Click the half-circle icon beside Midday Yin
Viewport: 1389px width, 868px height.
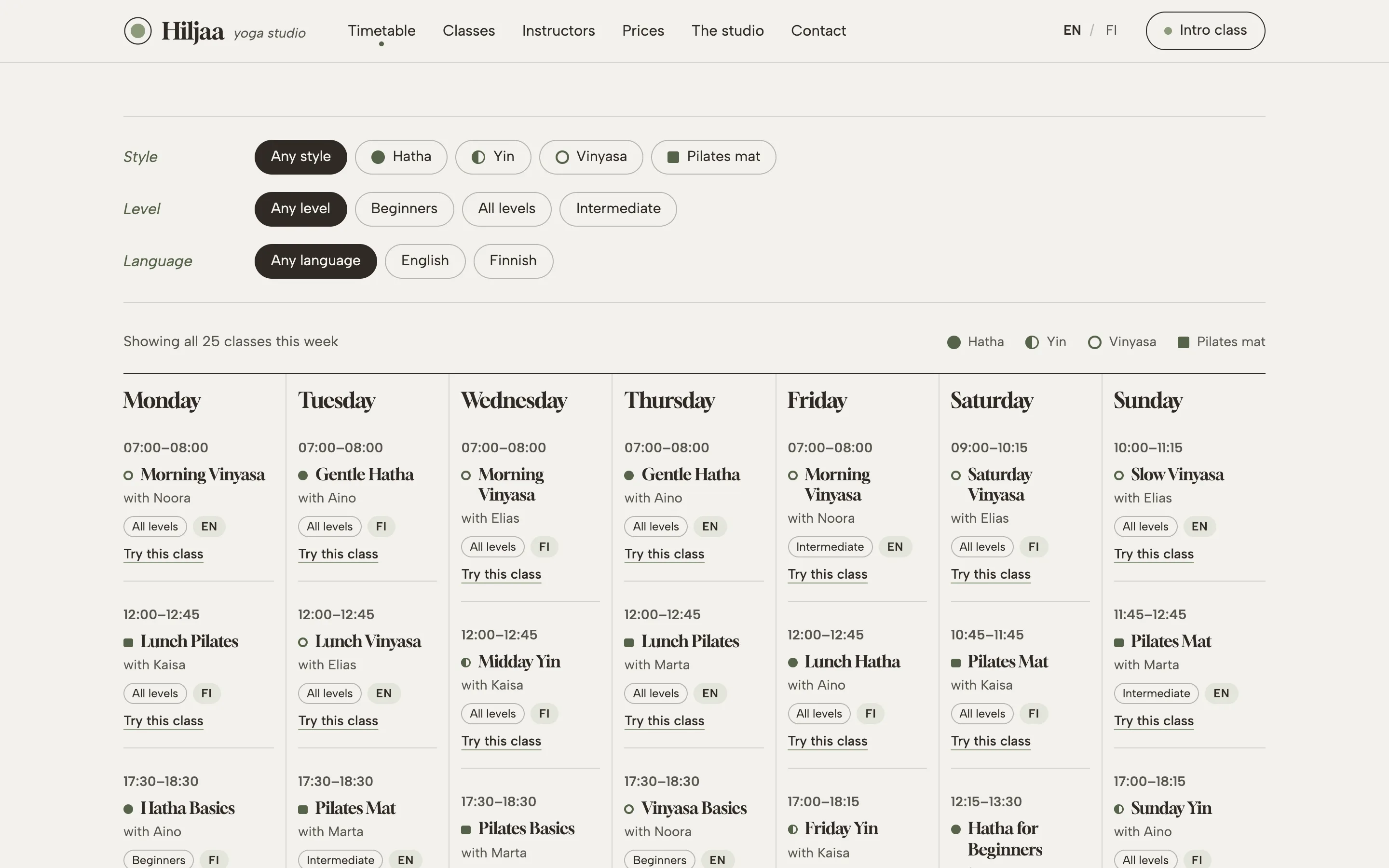466,663
